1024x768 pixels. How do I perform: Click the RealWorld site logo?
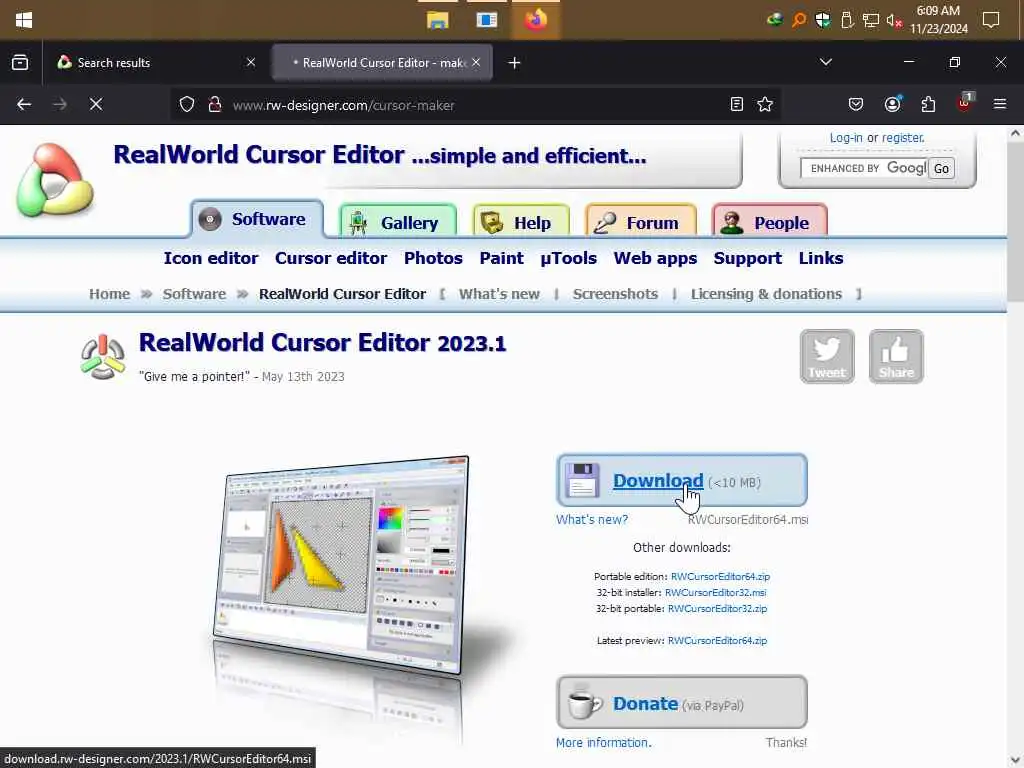pos(55,180)
